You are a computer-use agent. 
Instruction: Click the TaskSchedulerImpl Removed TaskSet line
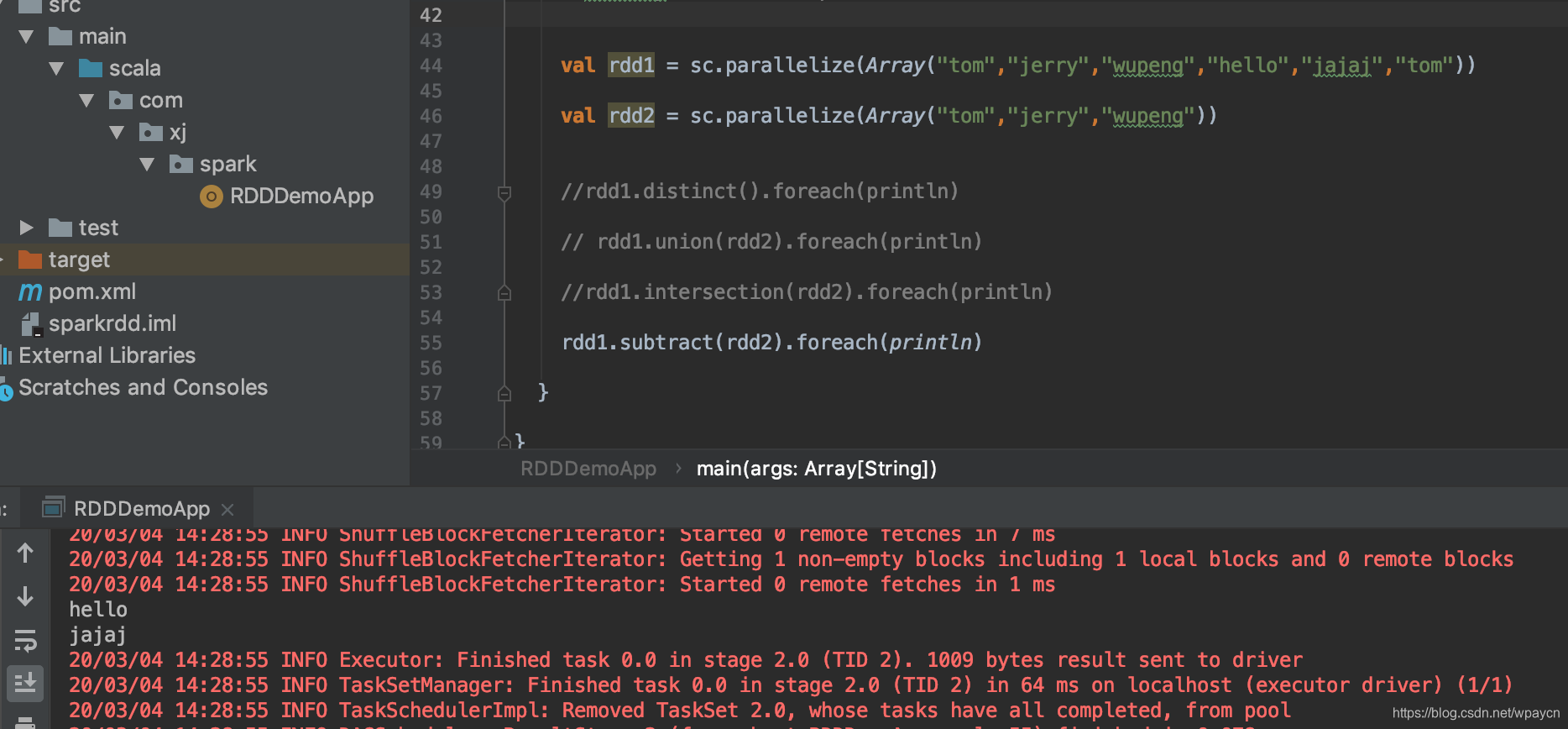pyautogui.click(x=680, y=711)
